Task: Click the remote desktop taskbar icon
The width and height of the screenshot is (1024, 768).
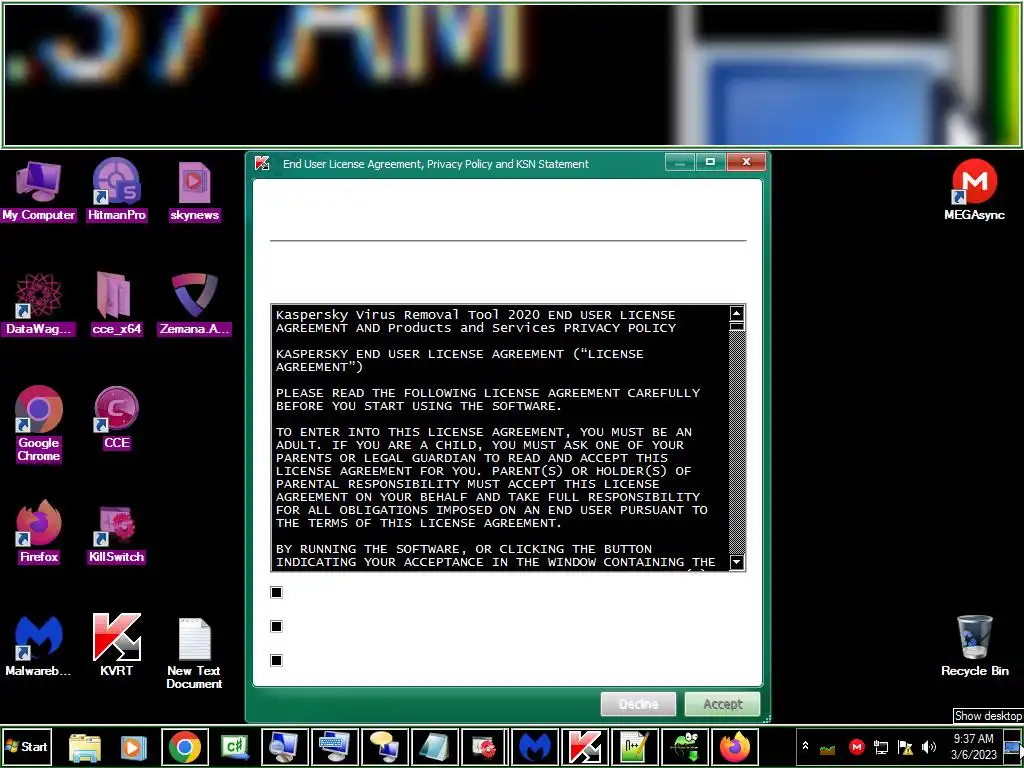Action: point(285,747)
